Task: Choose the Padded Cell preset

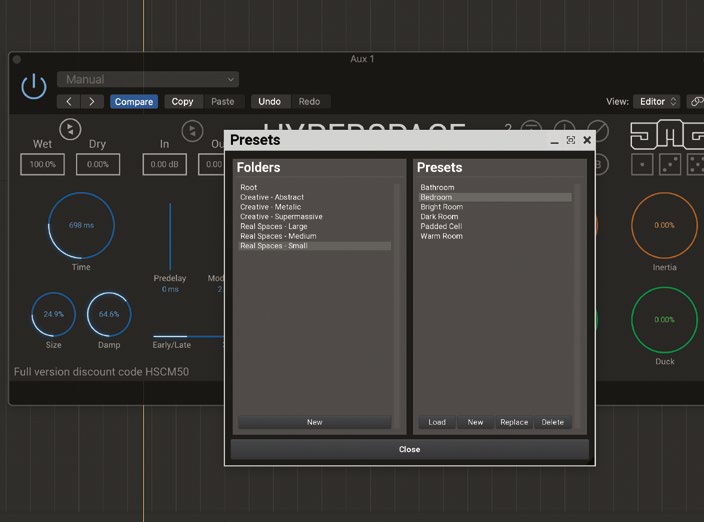Action: pos(441,226)
